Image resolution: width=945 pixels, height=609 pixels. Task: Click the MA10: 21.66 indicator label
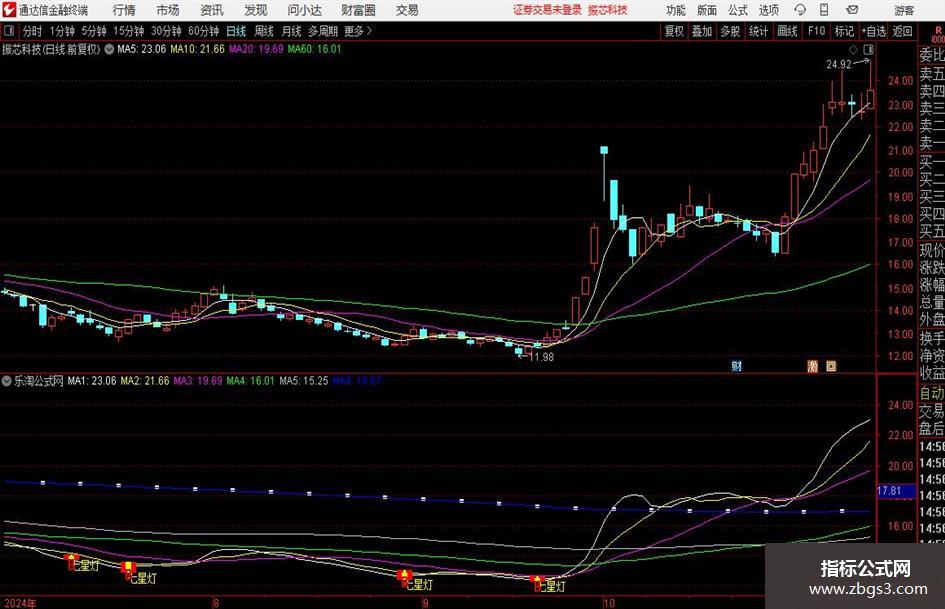pyautogui.click(x=197, y=49)
